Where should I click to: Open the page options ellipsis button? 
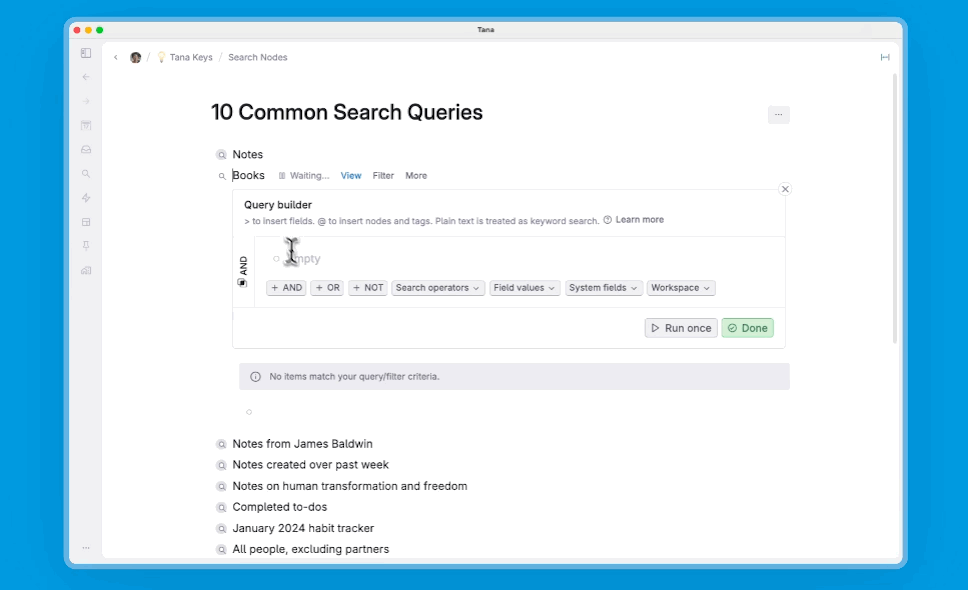click(x=778, y=115)
